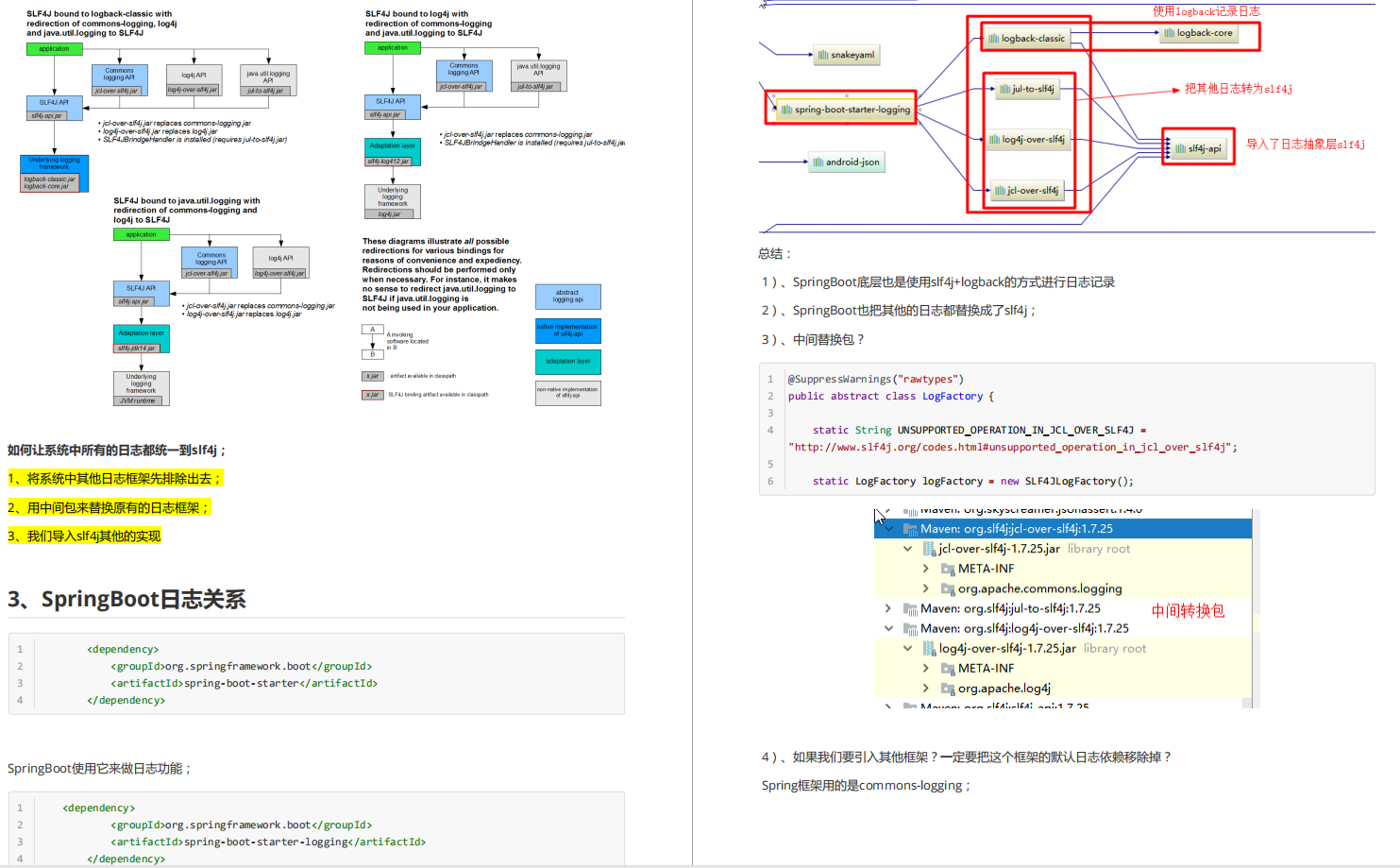Click summary item '2）、SpringBoot也把其他的日志都替换成了slf4j；'
Viewport: 1400px width, 868px height.
[900, 311]
